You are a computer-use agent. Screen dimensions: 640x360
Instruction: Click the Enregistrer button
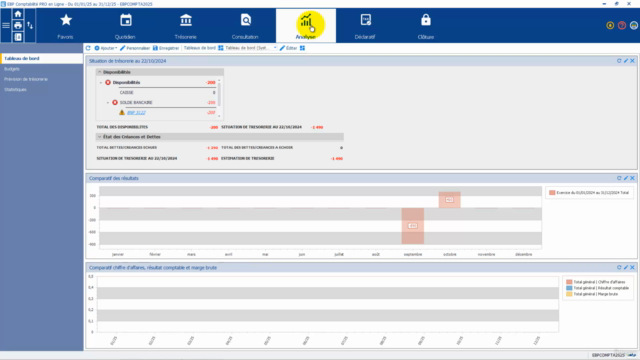[166, 48]
